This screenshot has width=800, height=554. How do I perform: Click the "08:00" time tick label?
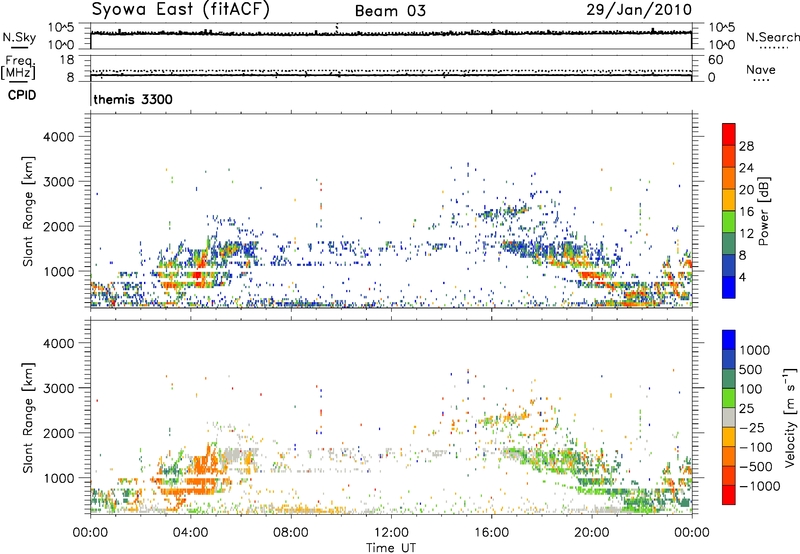(290, 533)
